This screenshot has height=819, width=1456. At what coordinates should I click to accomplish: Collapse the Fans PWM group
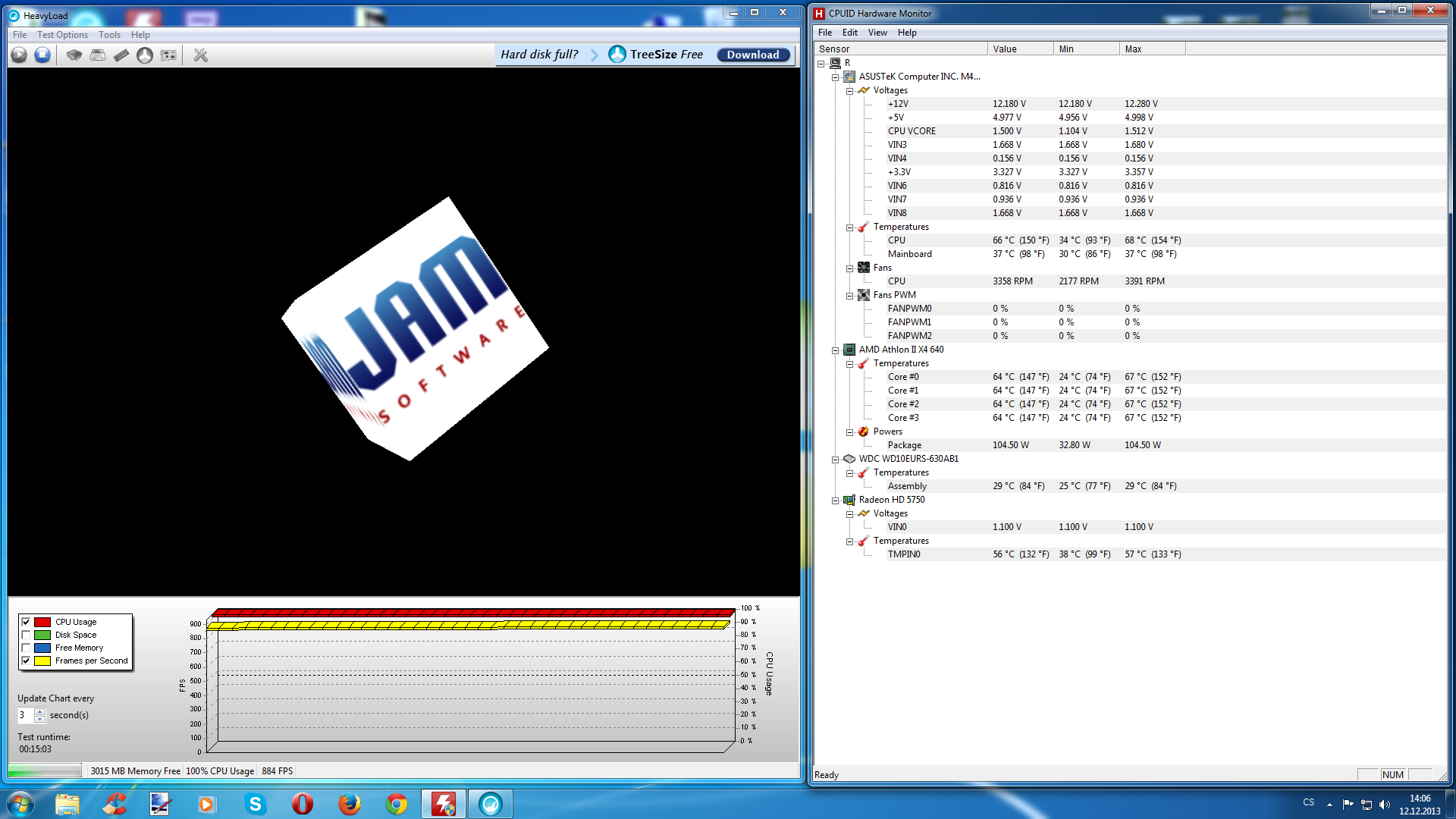click(x=849, y=296)
